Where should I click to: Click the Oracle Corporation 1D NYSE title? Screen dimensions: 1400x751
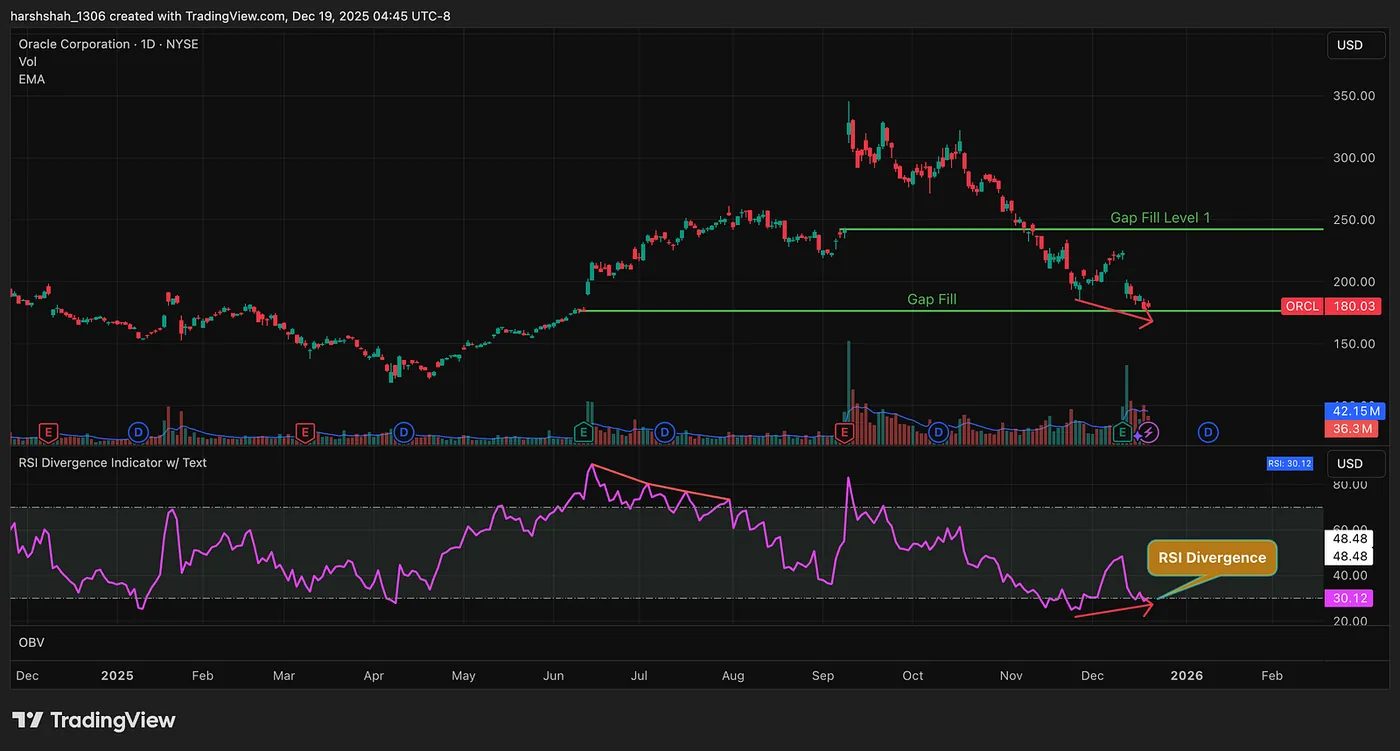click(108, 44)
